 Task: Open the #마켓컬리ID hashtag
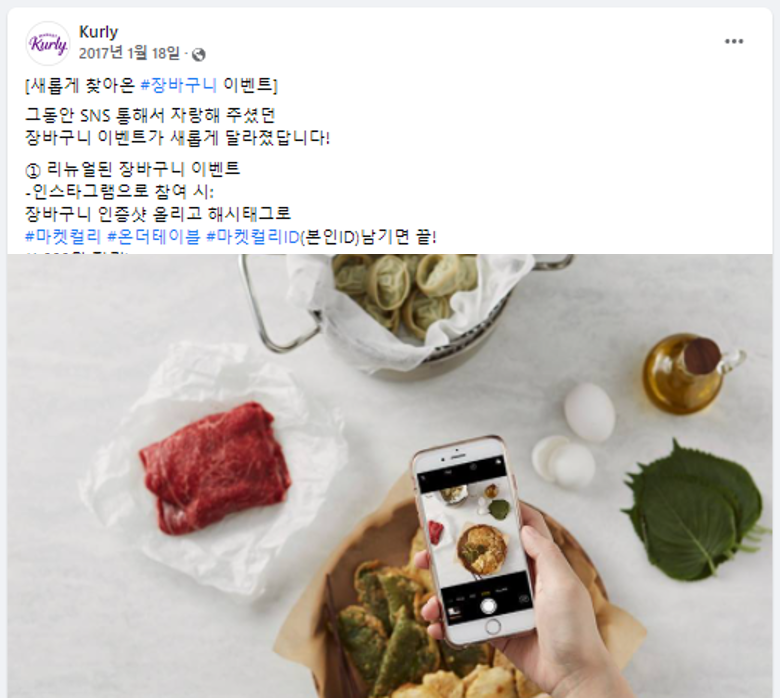click(x=253, y=236)
